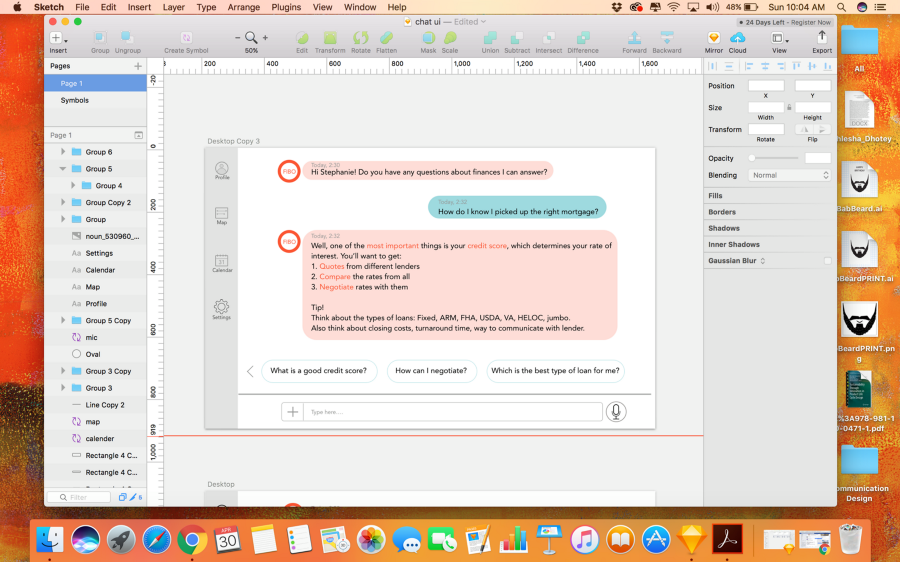The height and width of the screenshot is (562, 900).
Task: Select the Oval layer
Action: click(95, 354)
